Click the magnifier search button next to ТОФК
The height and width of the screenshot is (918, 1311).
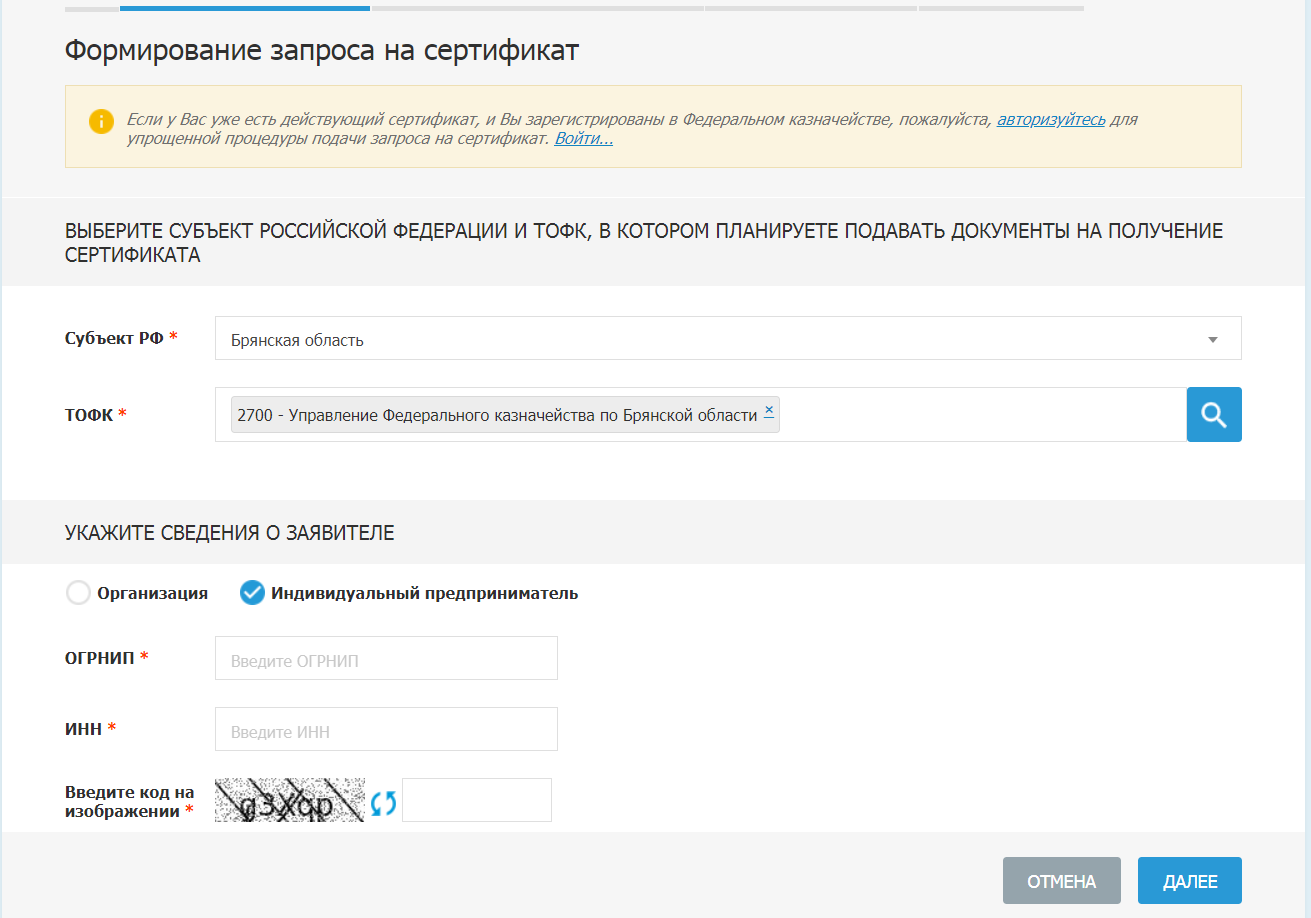tap(1214, 415)
